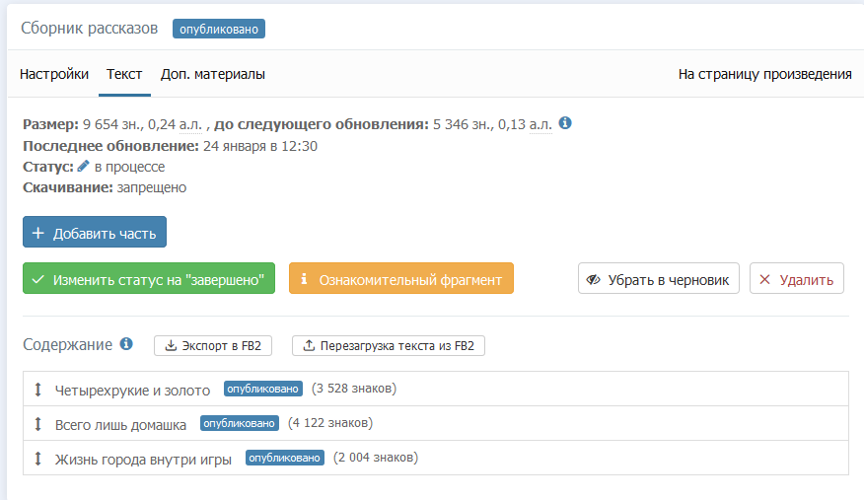Open chapter Жизнь города внутри игры

[x=143, y=459]
